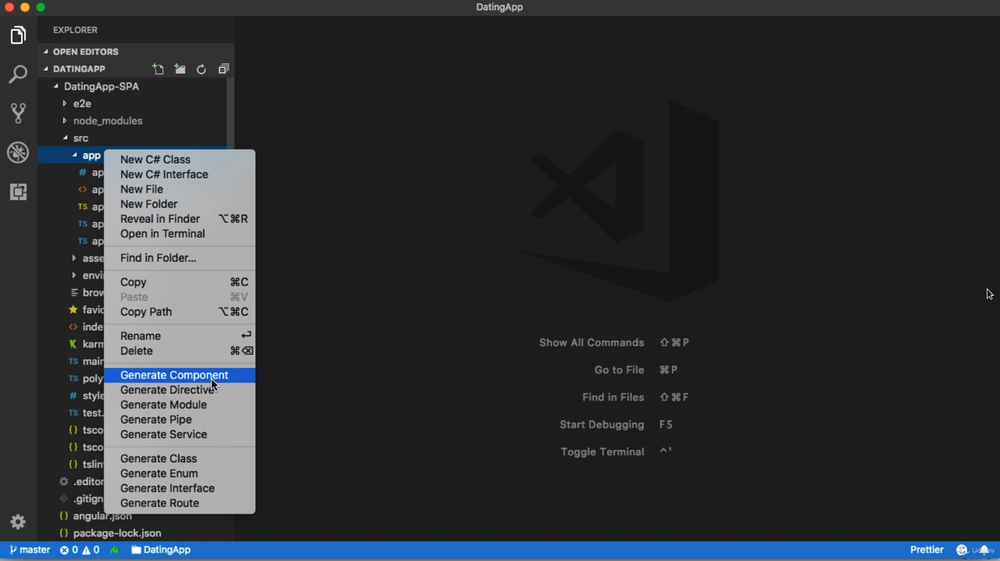Collapse the app folder
This screenshot has height=561, width=1000.
(x=75, y=155)
